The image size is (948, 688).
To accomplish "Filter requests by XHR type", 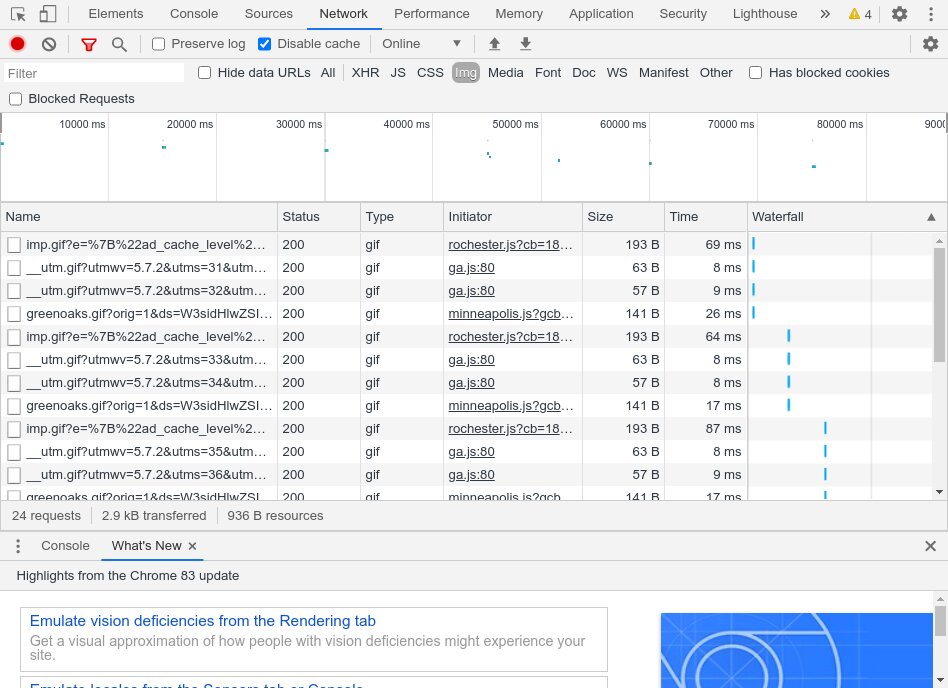I will click(365, 73).
